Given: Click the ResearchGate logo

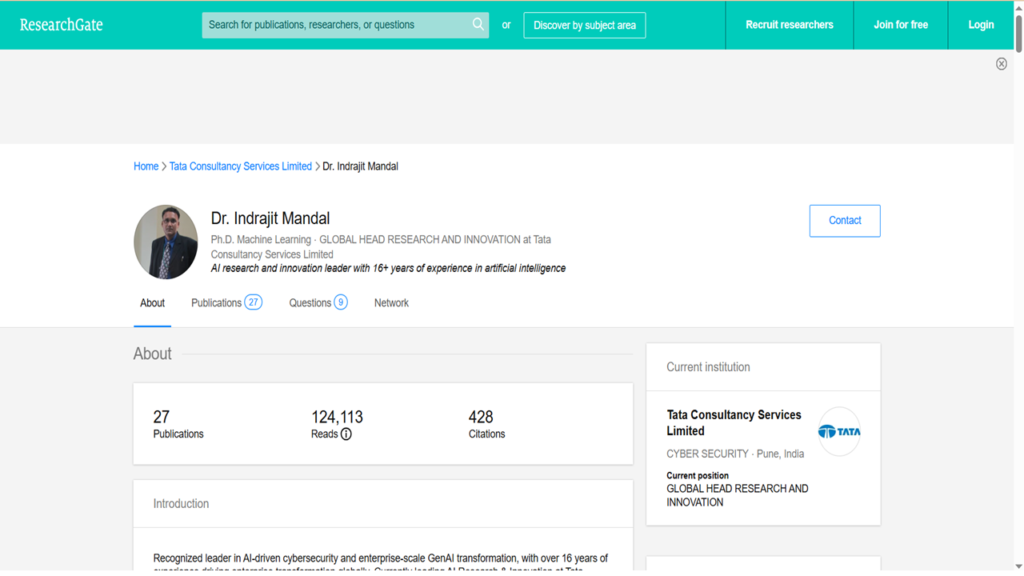Looking at the screenshot, I should [61, 25].
